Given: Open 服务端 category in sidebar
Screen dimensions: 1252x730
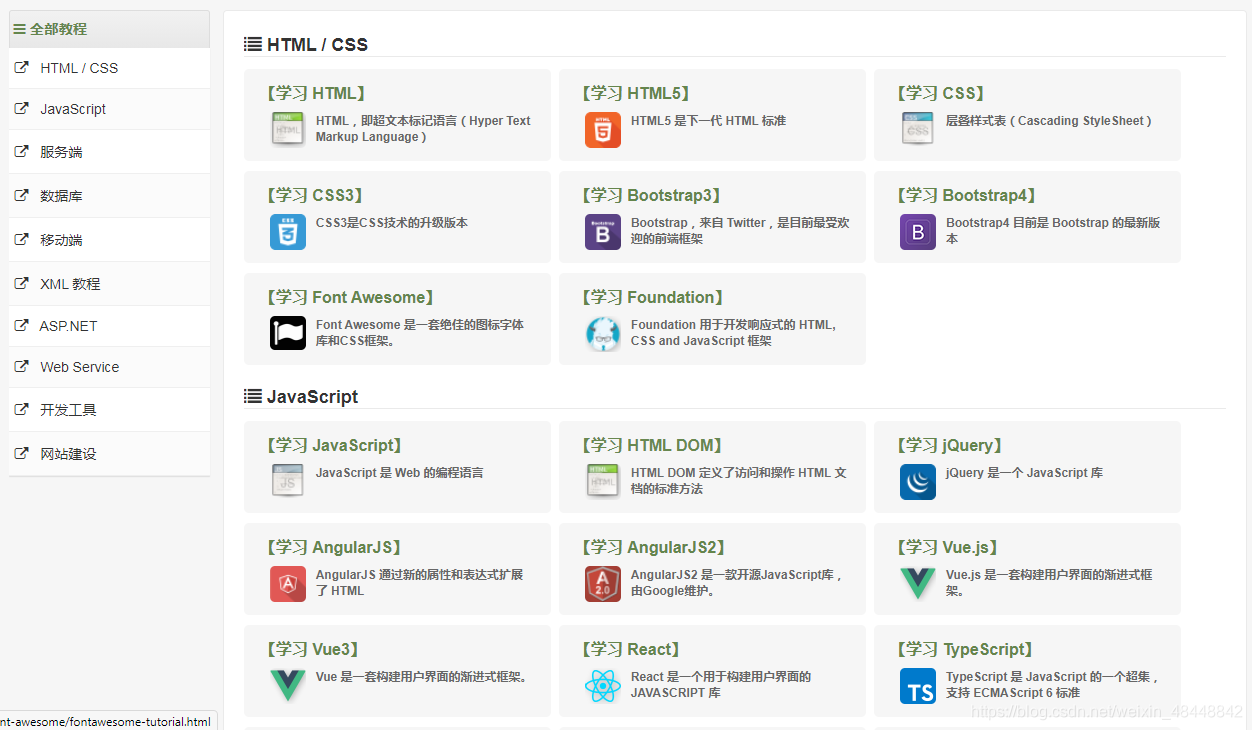Looking at the screenshot, I should pos(109,152).
